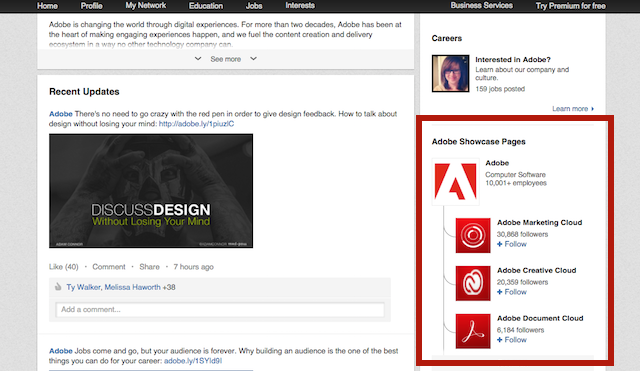
Task: Go to the Home menu
Action: point(47,6)
